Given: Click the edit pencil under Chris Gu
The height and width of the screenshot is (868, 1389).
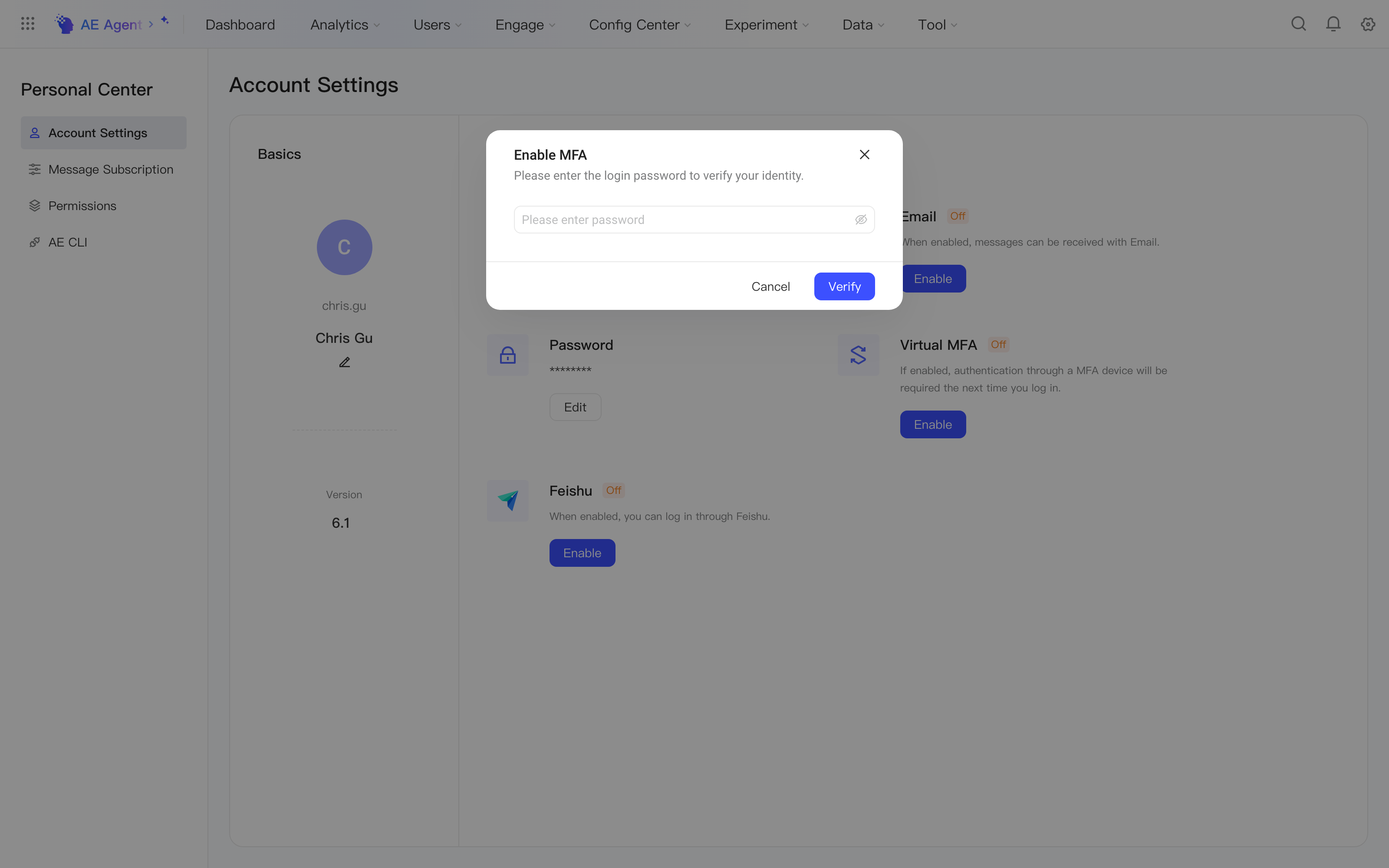Looking at the screenshot, I should coord(344,362).
